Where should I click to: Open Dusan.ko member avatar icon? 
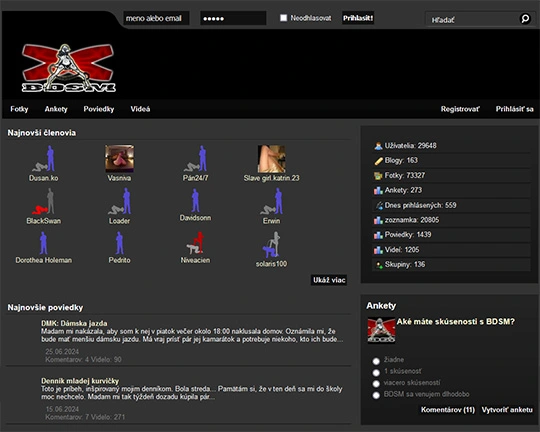pyautogui.click(x=44, y=158)
